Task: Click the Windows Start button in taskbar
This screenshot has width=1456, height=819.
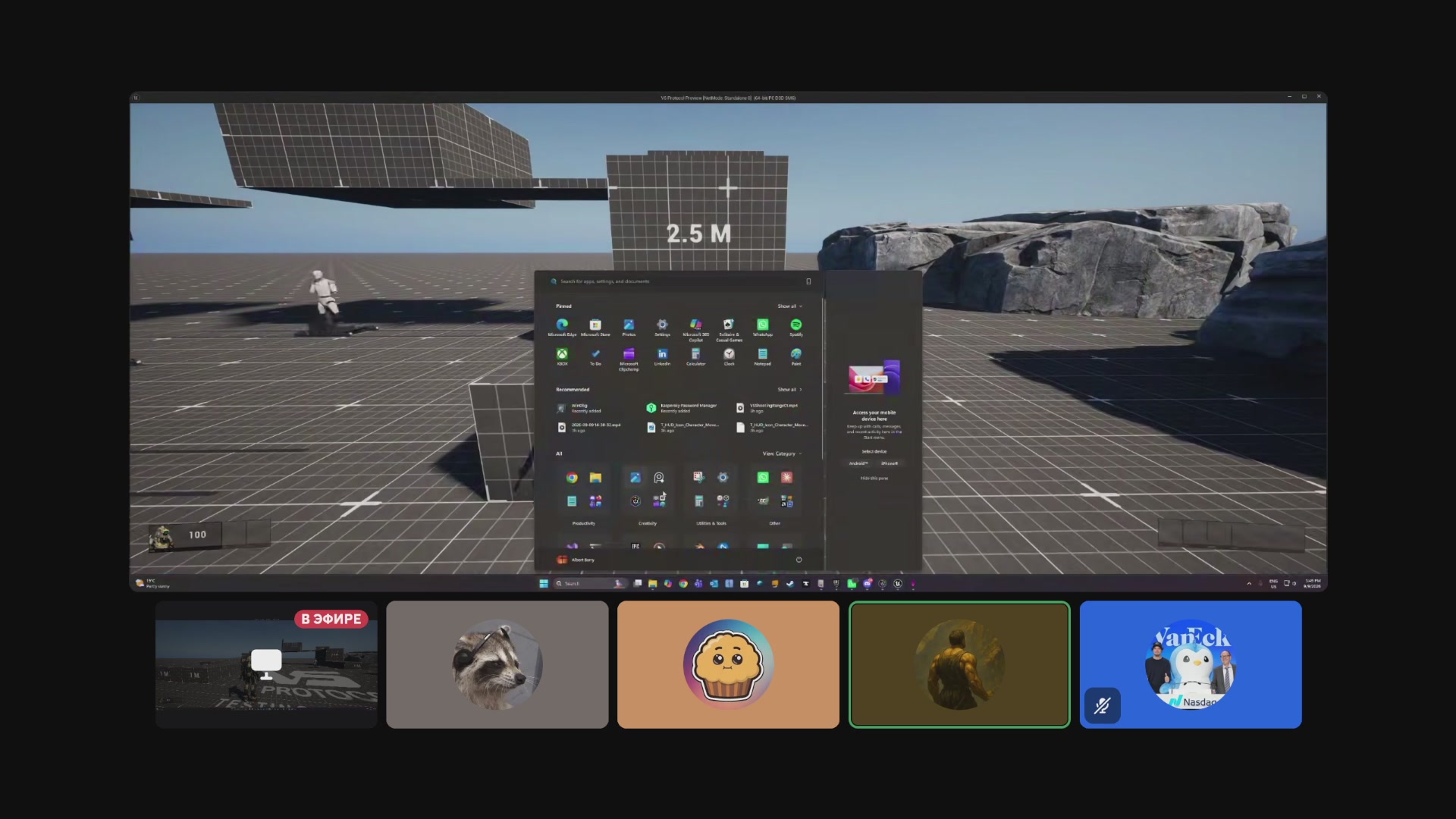Action: point(544,584)
